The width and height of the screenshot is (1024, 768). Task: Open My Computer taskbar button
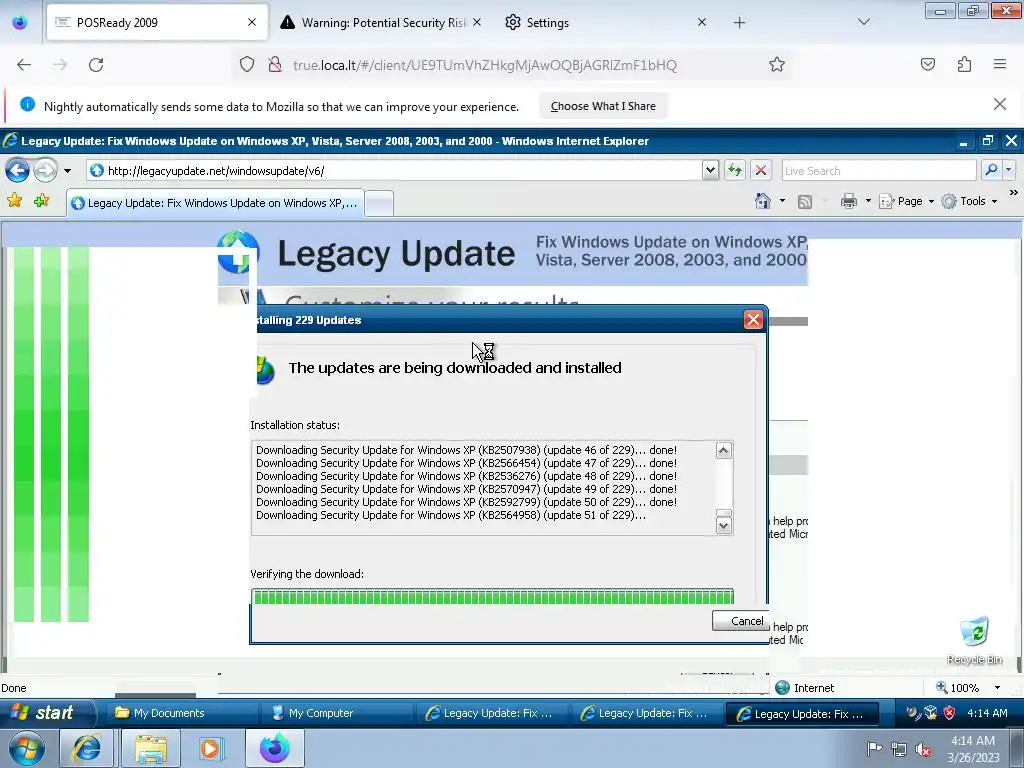tap(336, 713)
